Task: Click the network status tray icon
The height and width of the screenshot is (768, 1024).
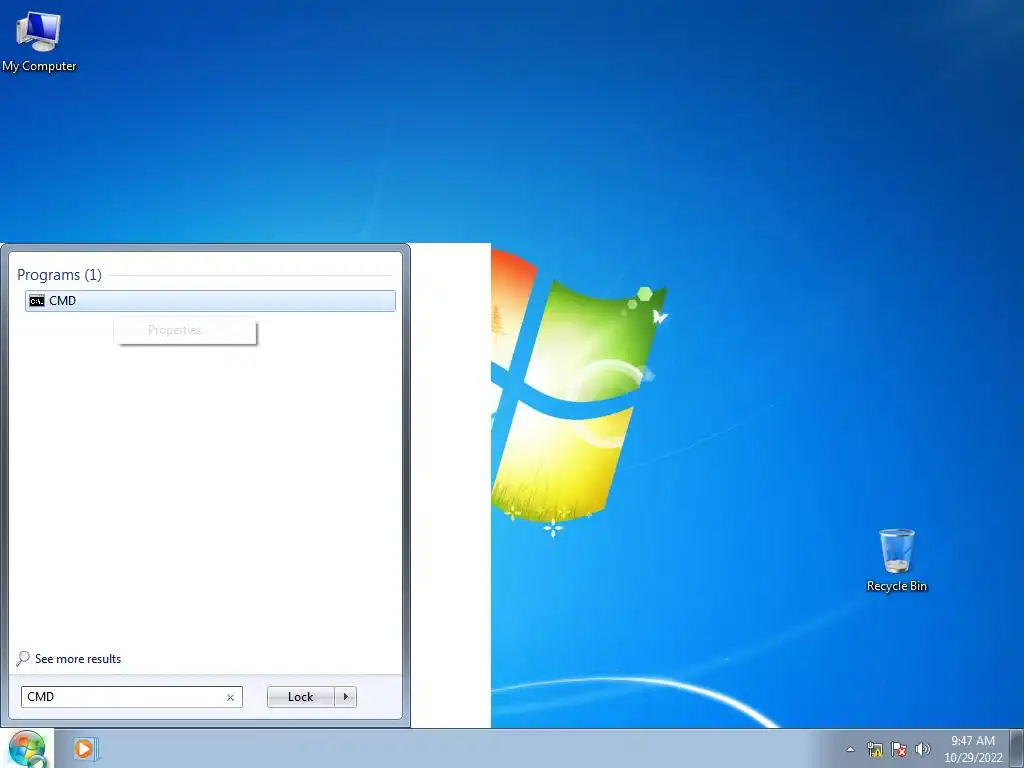Action: pos(874,749)
